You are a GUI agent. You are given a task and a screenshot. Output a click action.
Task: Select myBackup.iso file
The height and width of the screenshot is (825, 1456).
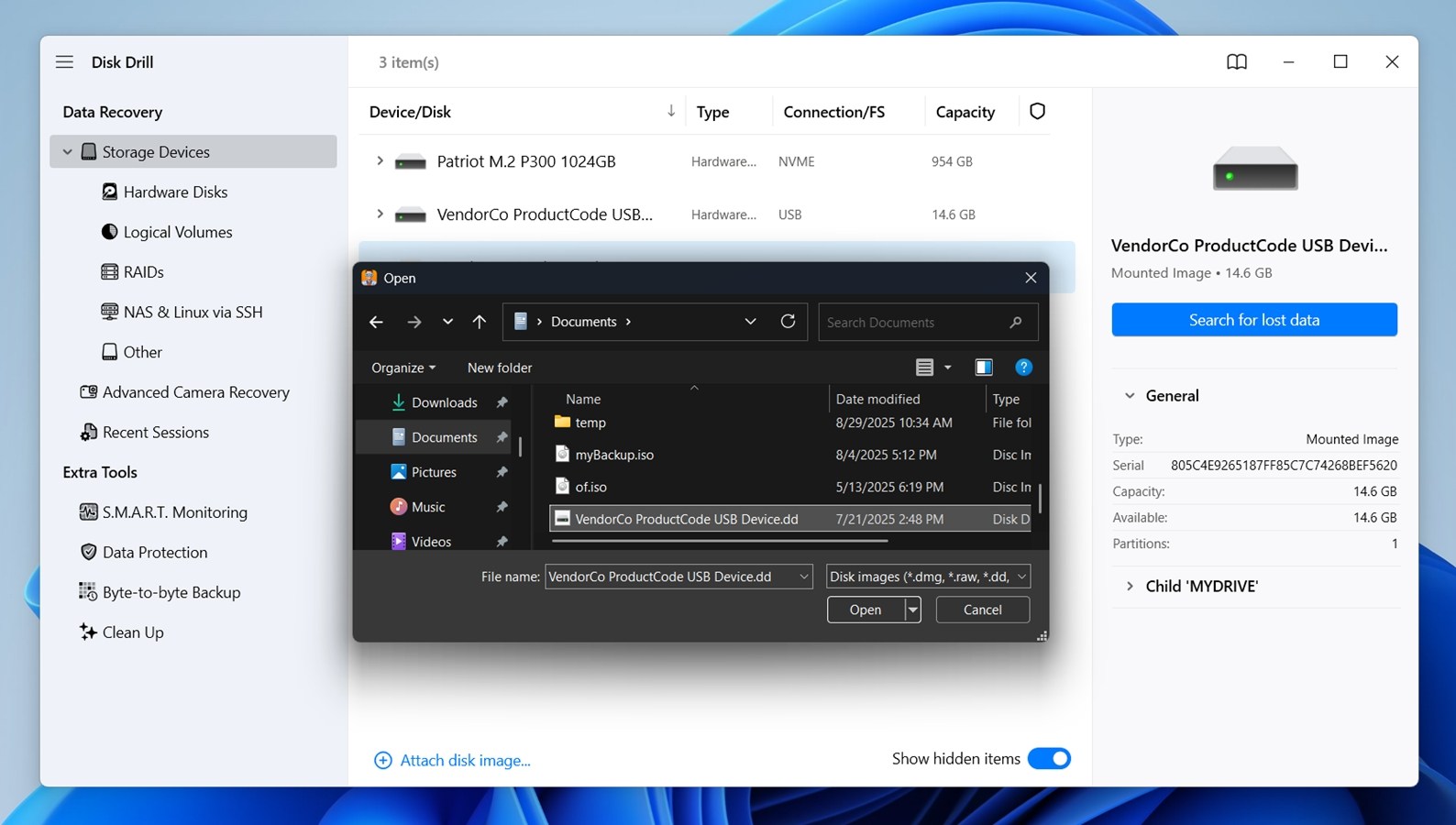(790, 455)
